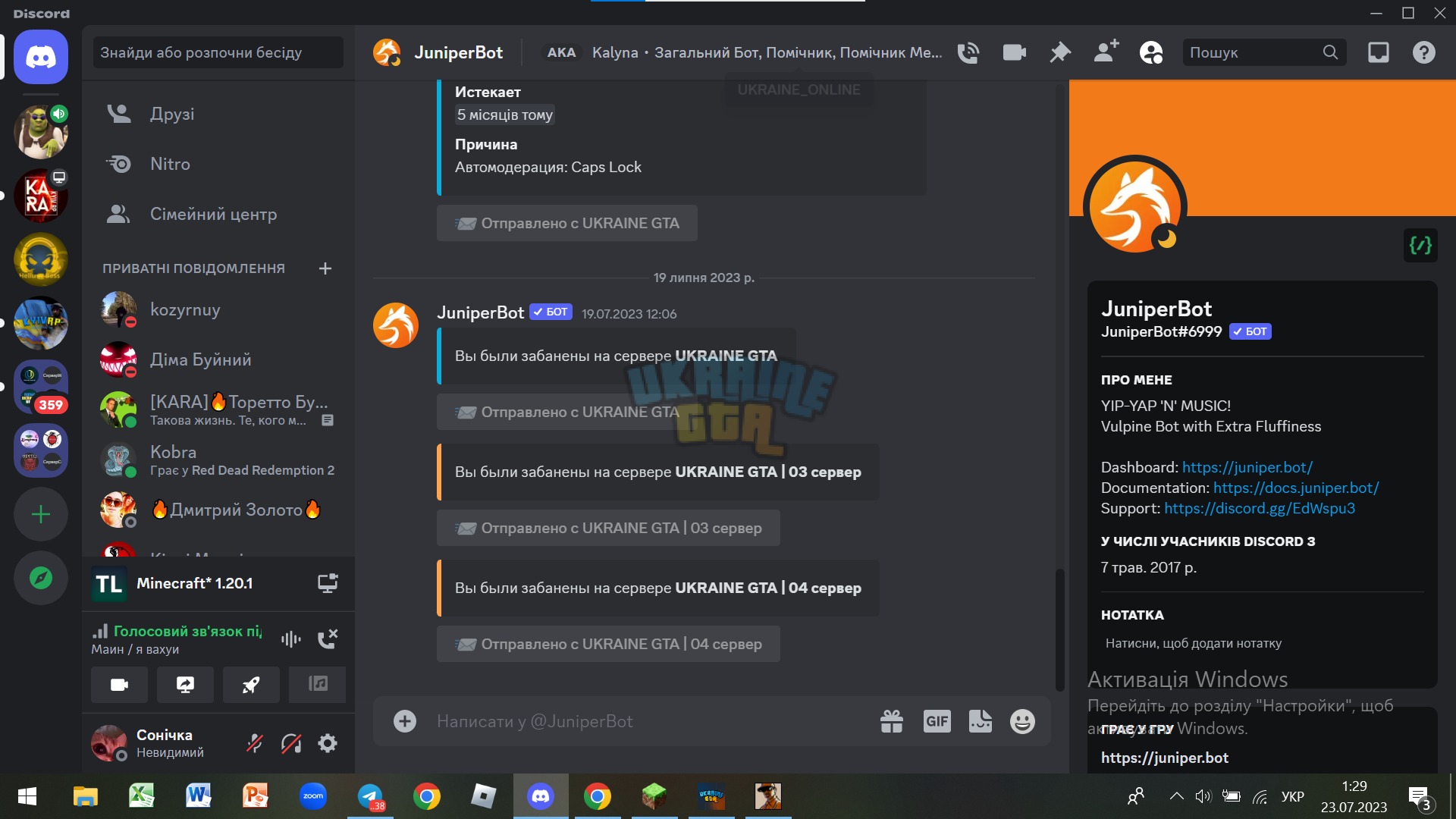The width and height of the screenshot is (1456, 819).
Task: Click the search field labeled Пошук
Action: pyautogui.click(x=1264, y=52)
